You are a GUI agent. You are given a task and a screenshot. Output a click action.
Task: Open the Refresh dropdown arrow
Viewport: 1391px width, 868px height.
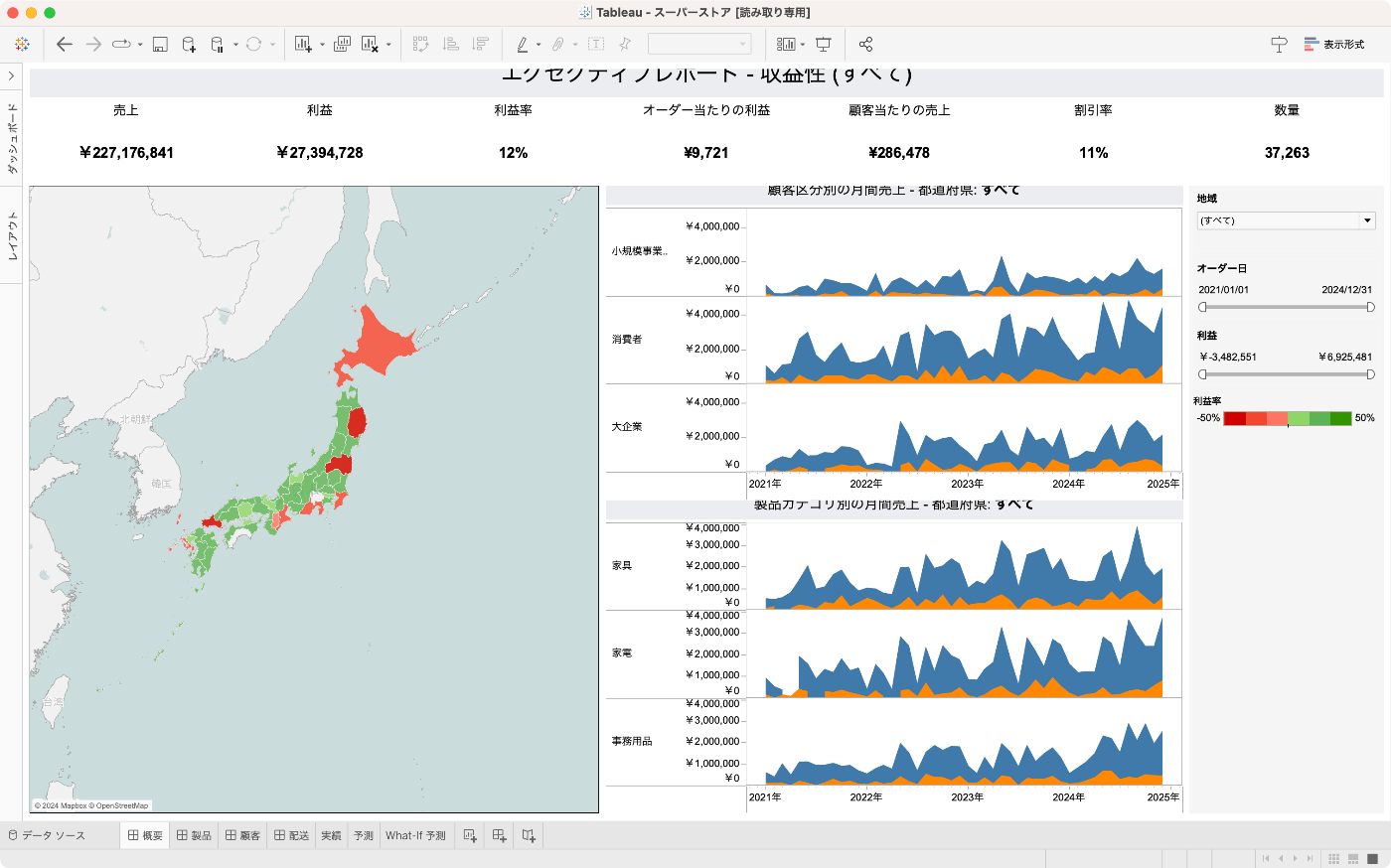coord(272,45)
